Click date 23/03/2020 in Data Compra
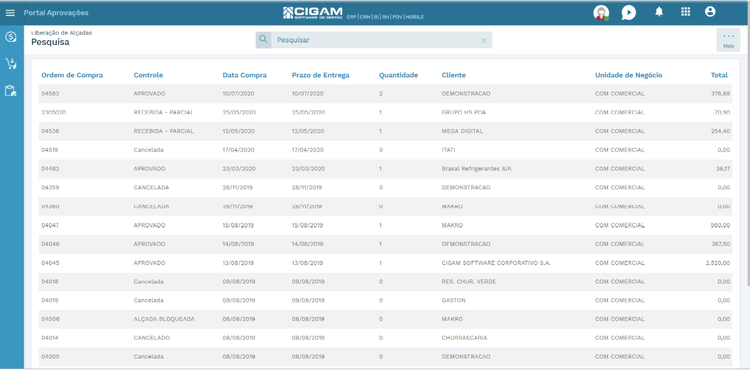Screen dimensions: 750x370 (x=238, y=169)
